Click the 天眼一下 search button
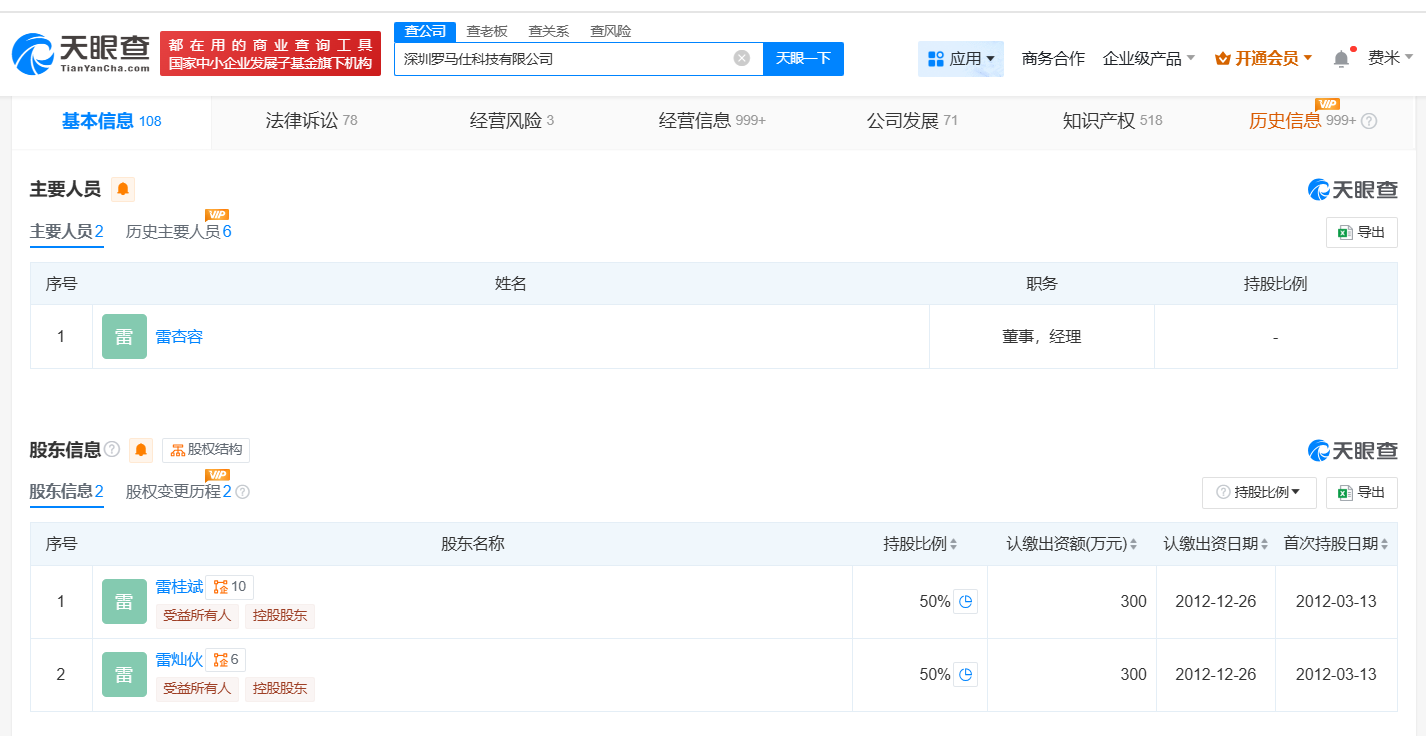Viewport: 1426px width, 736px height. coord(803,58)
